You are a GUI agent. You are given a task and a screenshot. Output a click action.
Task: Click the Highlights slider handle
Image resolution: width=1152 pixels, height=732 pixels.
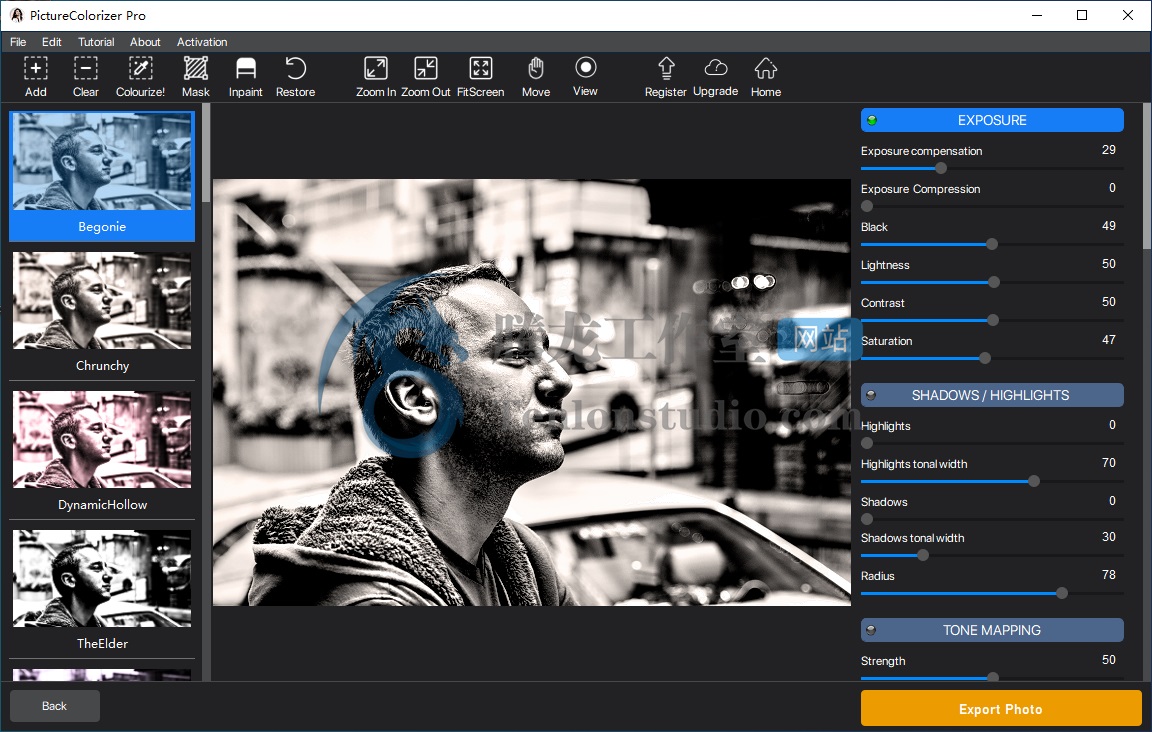point(867,443)
